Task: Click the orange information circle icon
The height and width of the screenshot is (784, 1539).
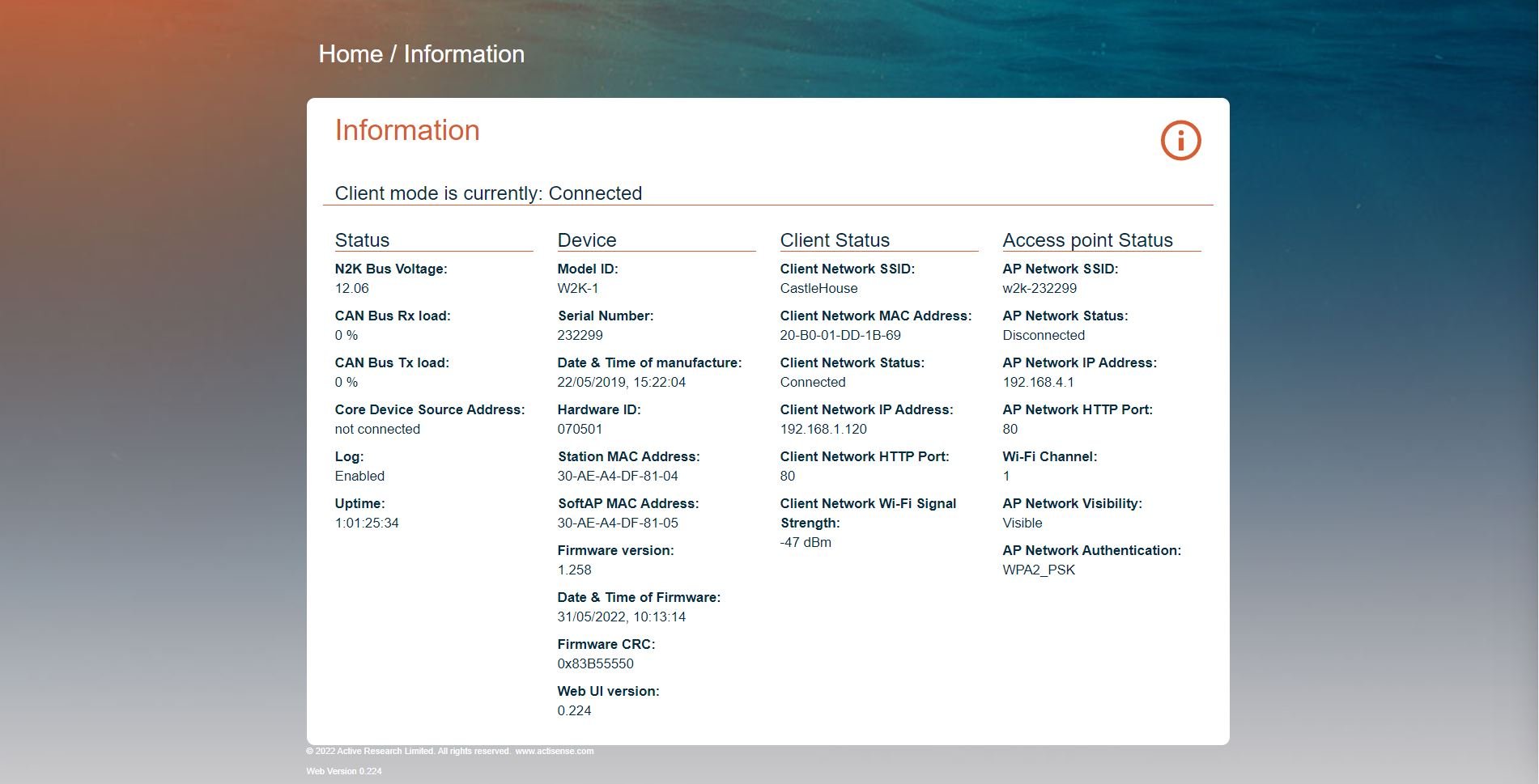Action: point(1180,141)
